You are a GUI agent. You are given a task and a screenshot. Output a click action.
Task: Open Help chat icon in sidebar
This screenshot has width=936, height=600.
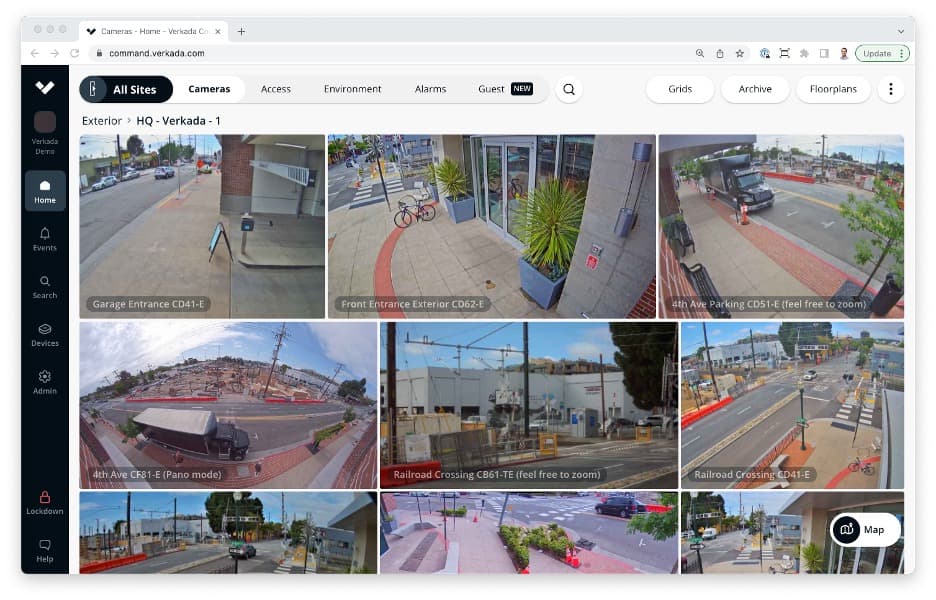coord(45,550)
